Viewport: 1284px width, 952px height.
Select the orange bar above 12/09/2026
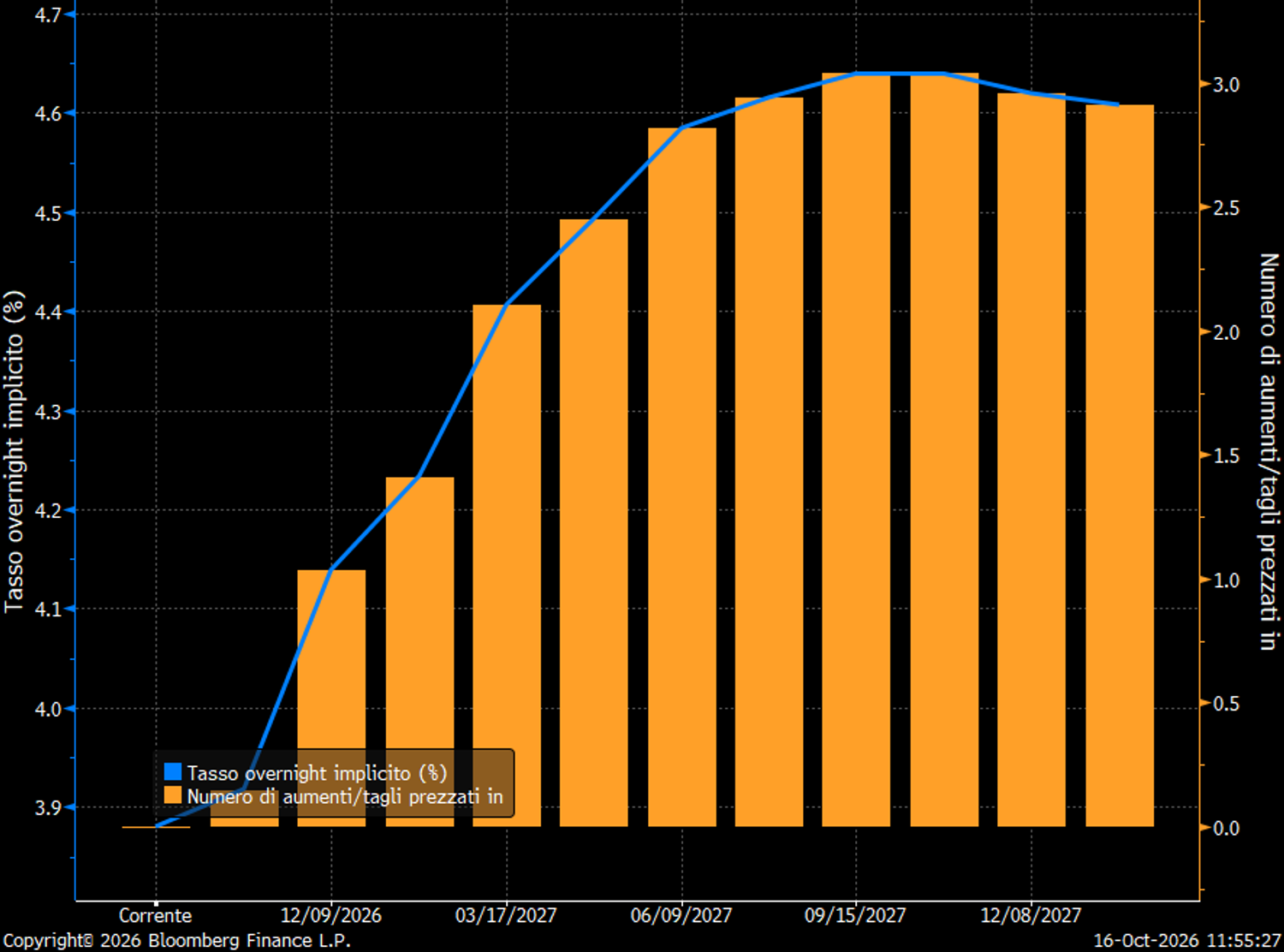click(331, 698)
